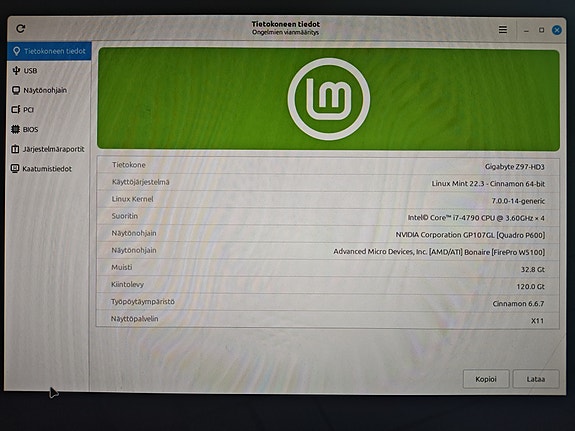This screenshot has height=431, width=575.
Task: Click the Lataa button
Action: [x=536, y=379]
